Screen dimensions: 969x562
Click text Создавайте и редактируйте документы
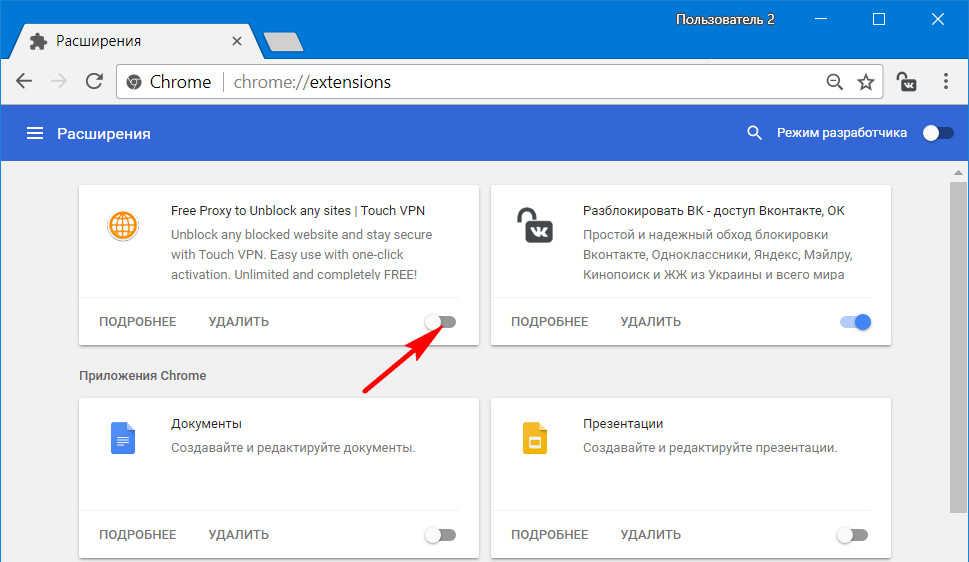coord(293,448)
